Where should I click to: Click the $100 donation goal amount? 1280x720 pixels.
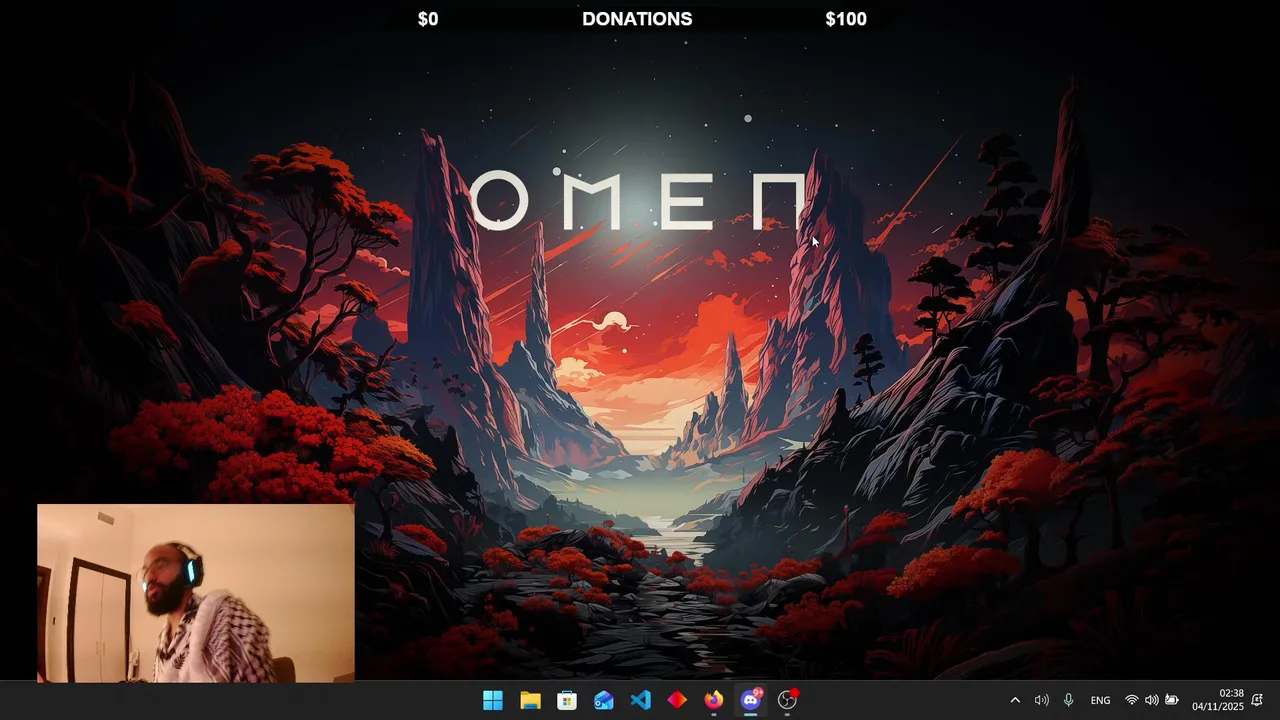(846, 19)
